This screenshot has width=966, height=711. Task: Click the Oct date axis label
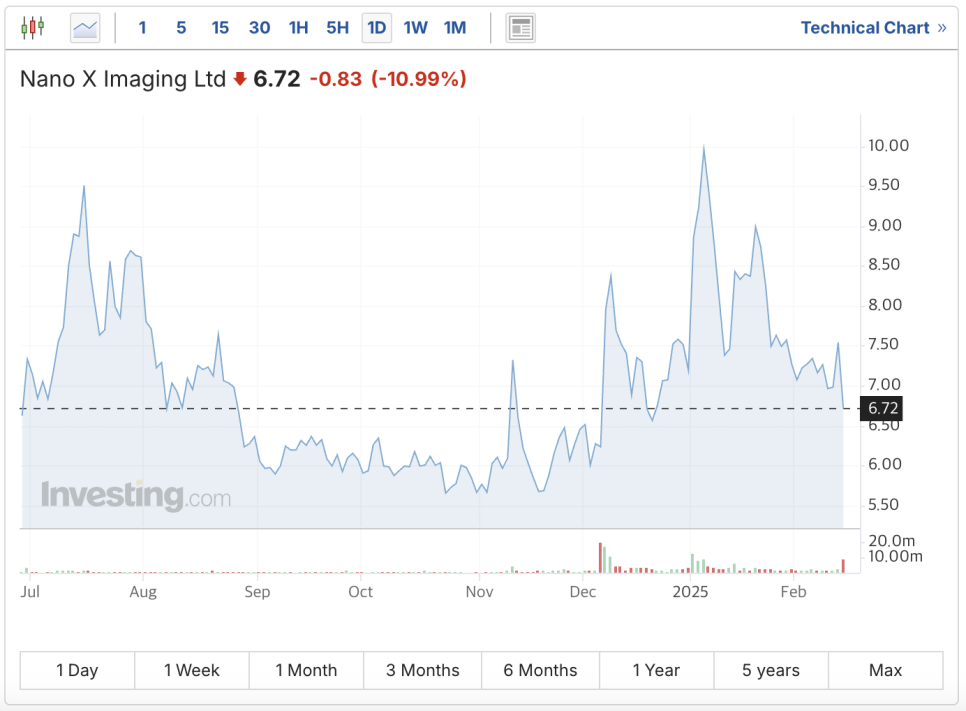[360, 591]
